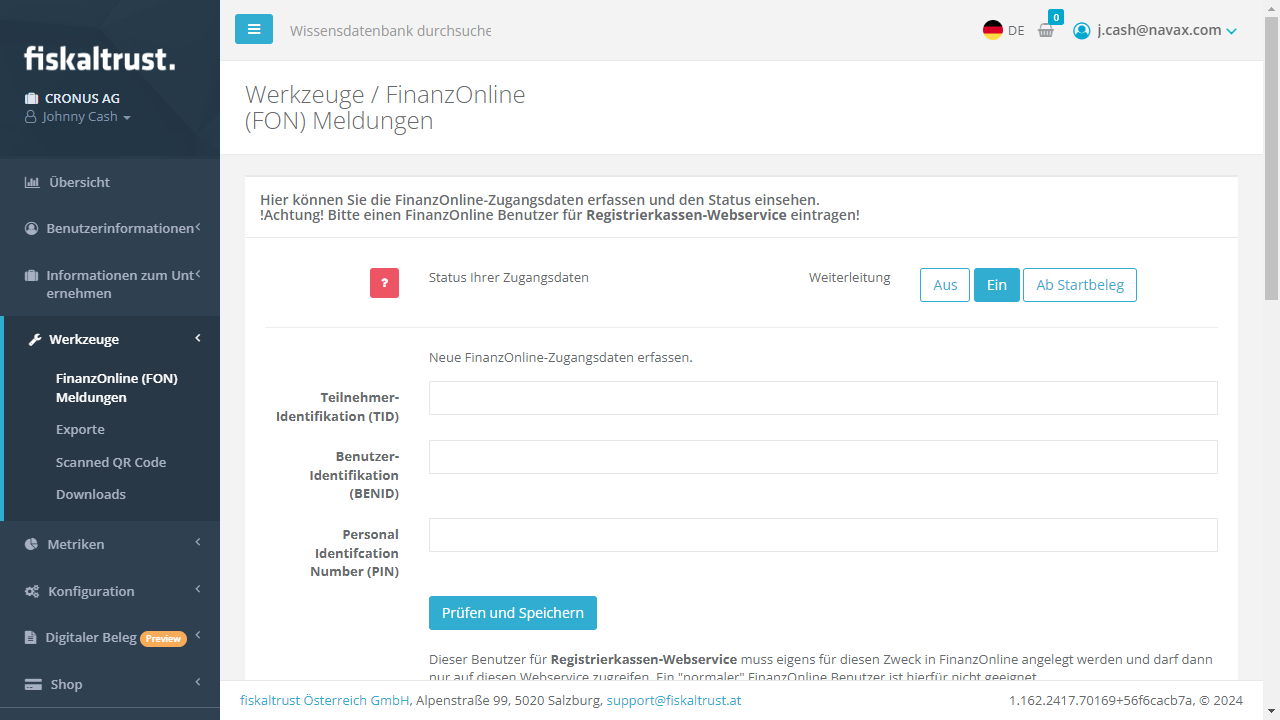The image size is (1280, 720).
Task: Open the j.cash@navax.com account dropdown
Action: point(1155,30)
